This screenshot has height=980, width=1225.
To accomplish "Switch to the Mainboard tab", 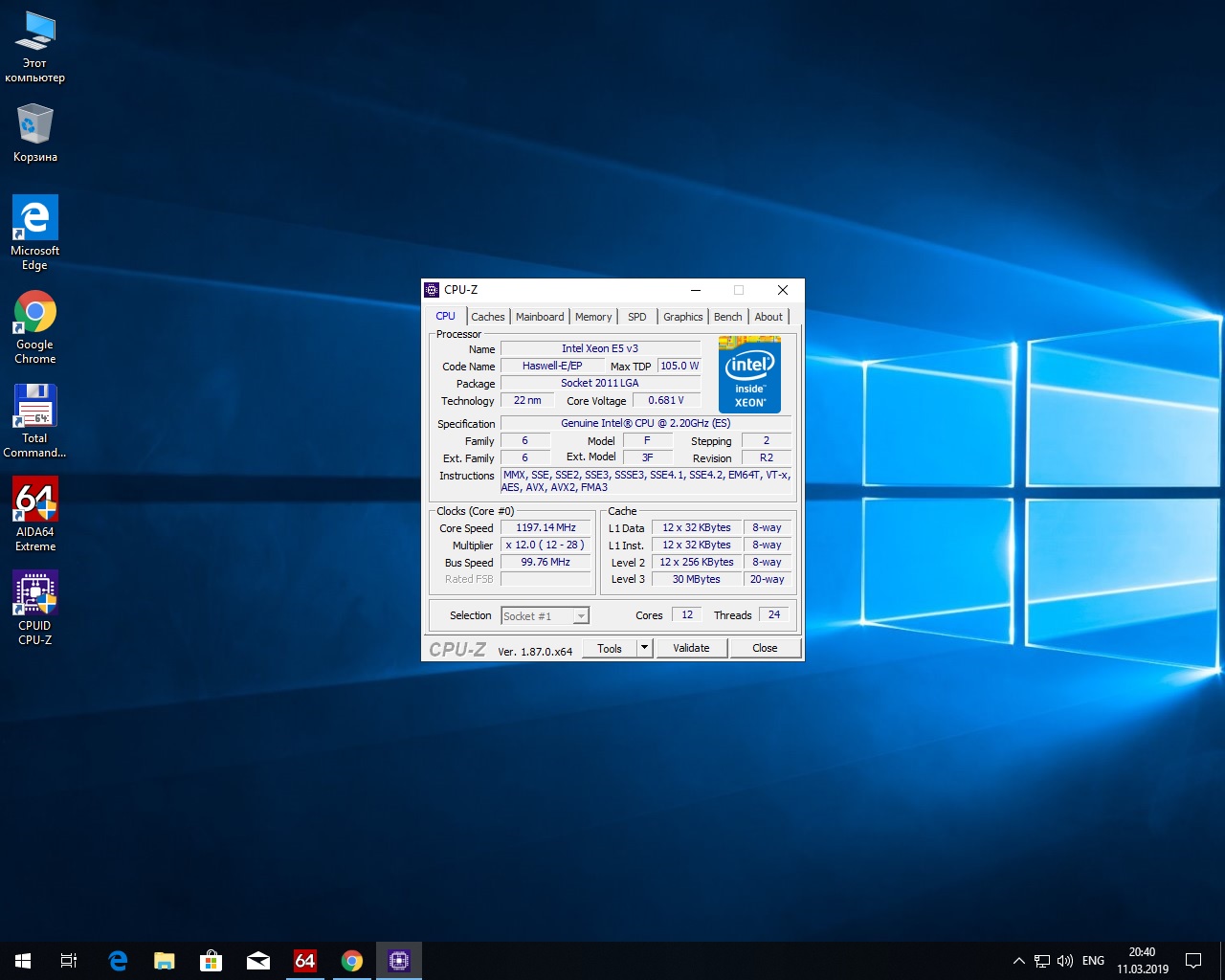I will click(x=540, y=317).
